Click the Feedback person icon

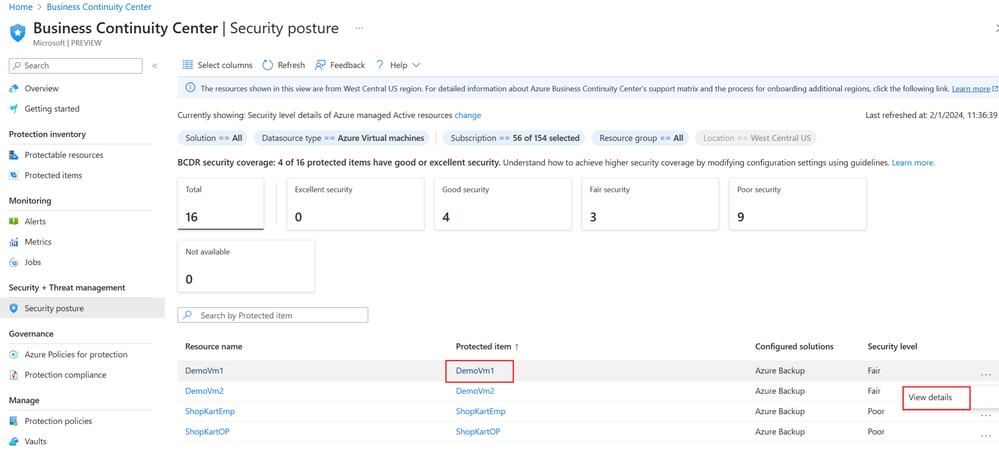pyautogui.click(x=320, y=65)
